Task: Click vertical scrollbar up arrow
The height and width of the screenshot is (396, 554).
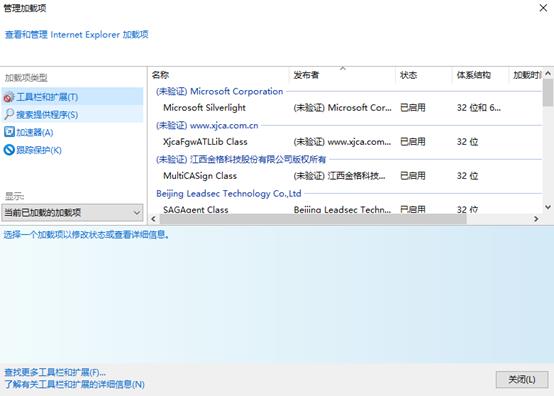Action: coord(548,73)
